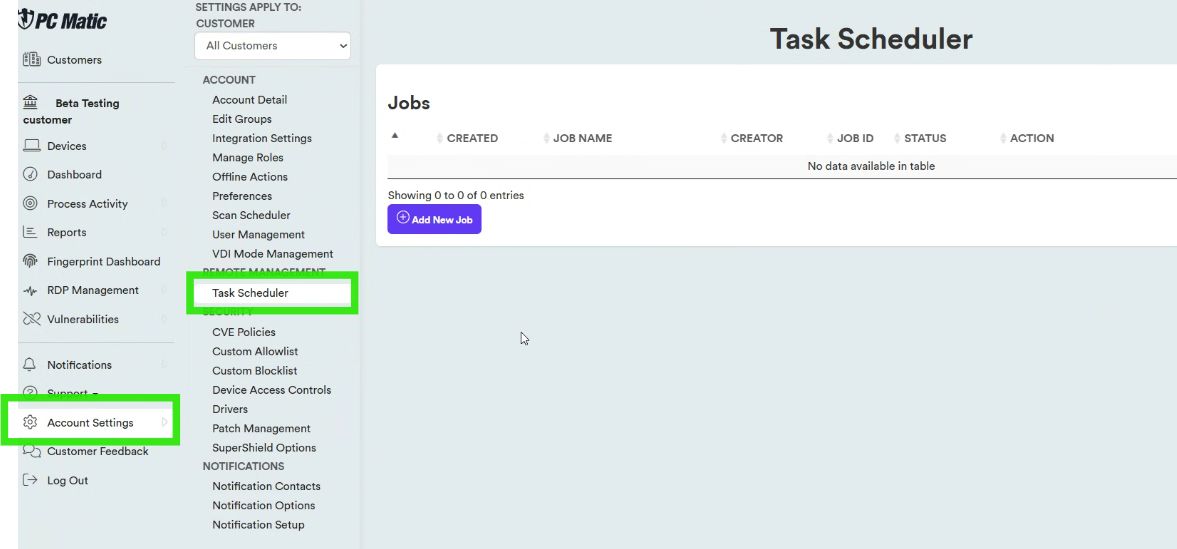
Task: Open Drivers settings
Action: pos(230,409)
